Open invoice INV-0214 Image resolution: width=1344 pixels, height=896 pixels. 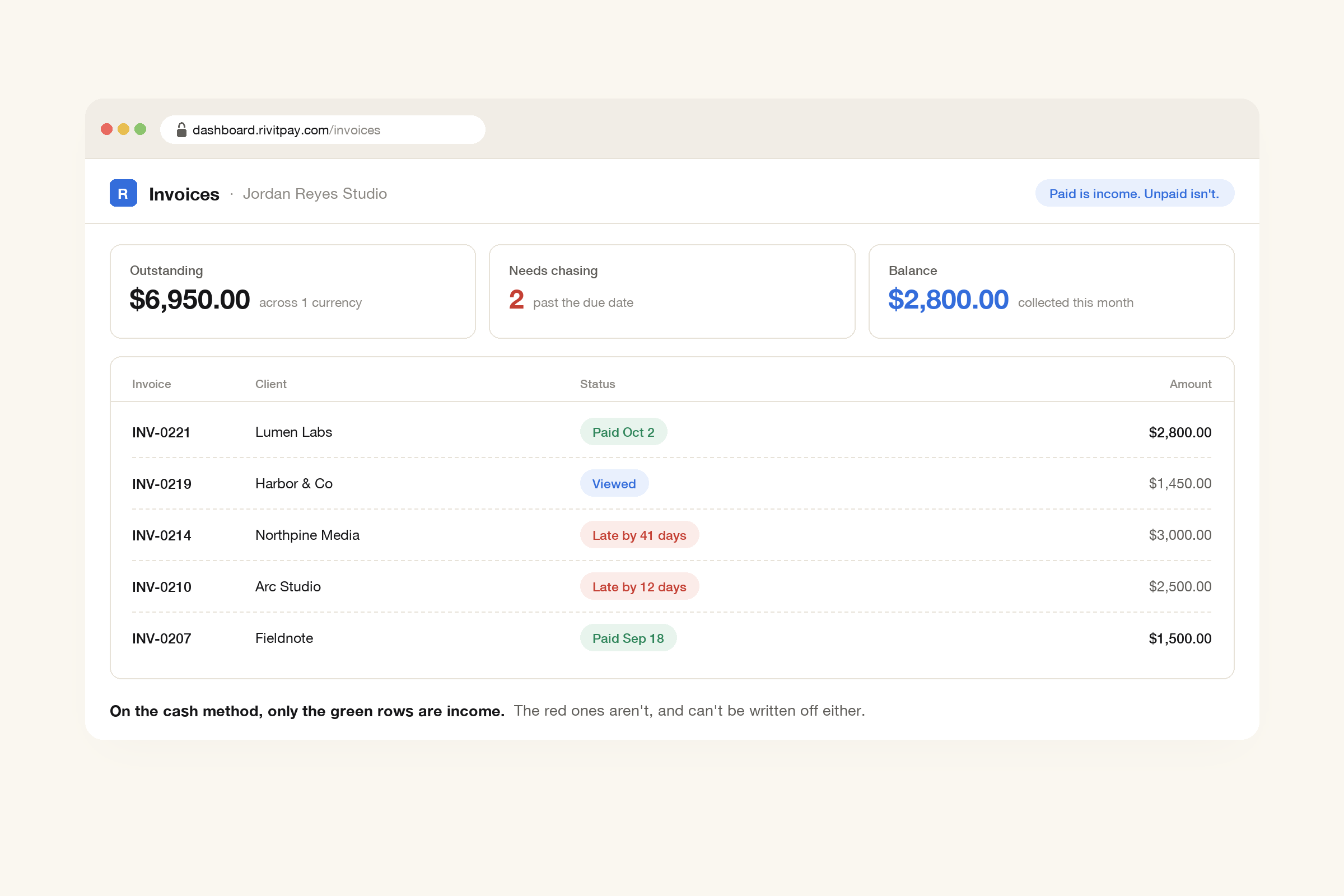162,535
